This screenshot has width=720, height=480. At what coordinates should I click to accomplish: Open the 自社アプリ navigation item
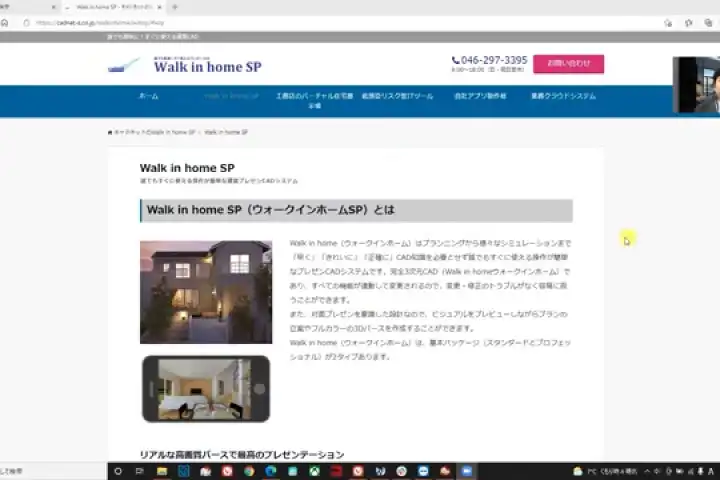click(480, 96)
